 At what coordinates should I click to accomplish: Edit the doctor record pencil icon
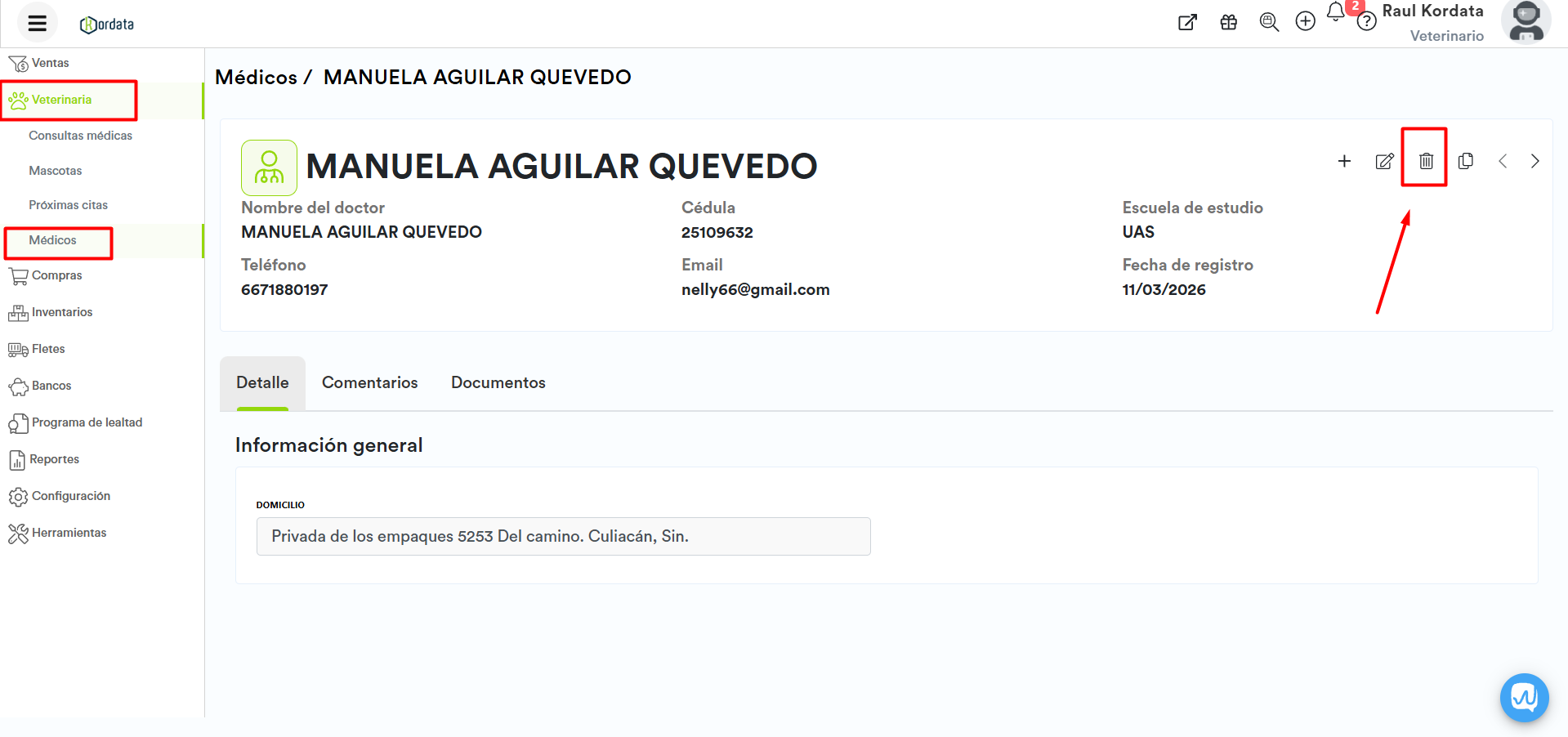1384,161
